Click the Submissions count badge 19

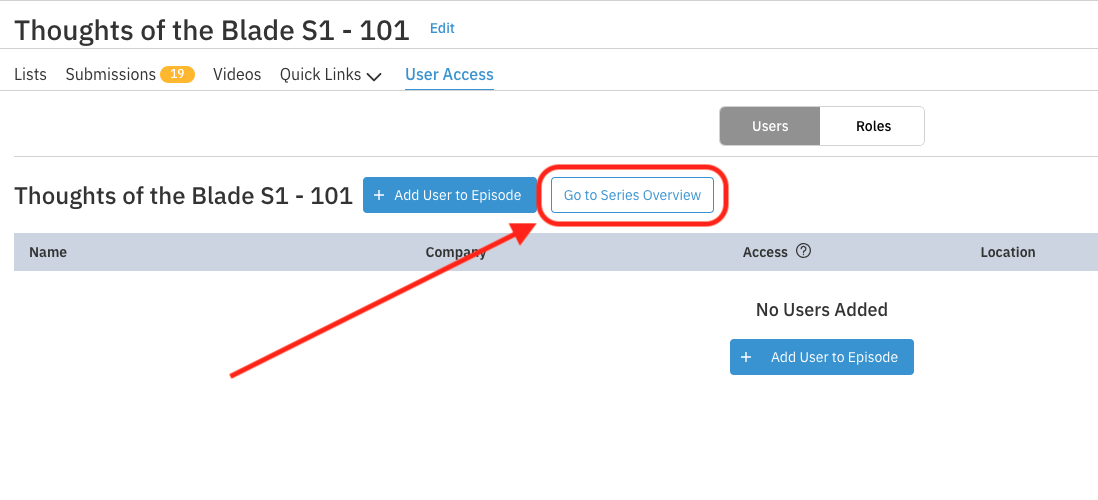coord(177,74)
